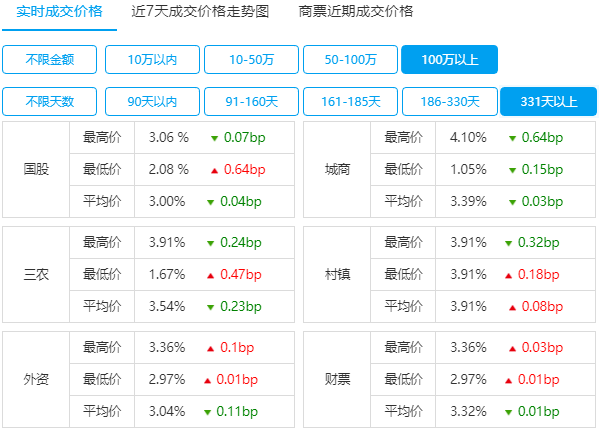Click 外资 average price 3.04%
This screenshot has width=600, height=432.
(167, 411)
